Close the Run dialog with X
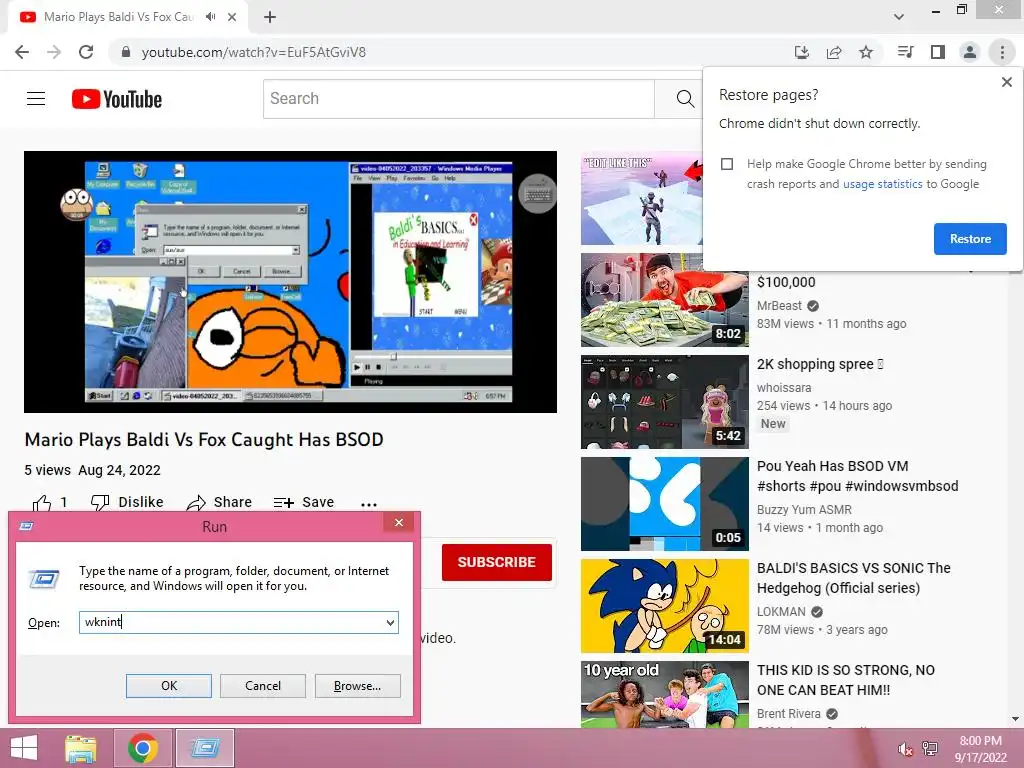The height and width of the screenshot is (768, 1024). pyautogui.click(x=398, y=522)
